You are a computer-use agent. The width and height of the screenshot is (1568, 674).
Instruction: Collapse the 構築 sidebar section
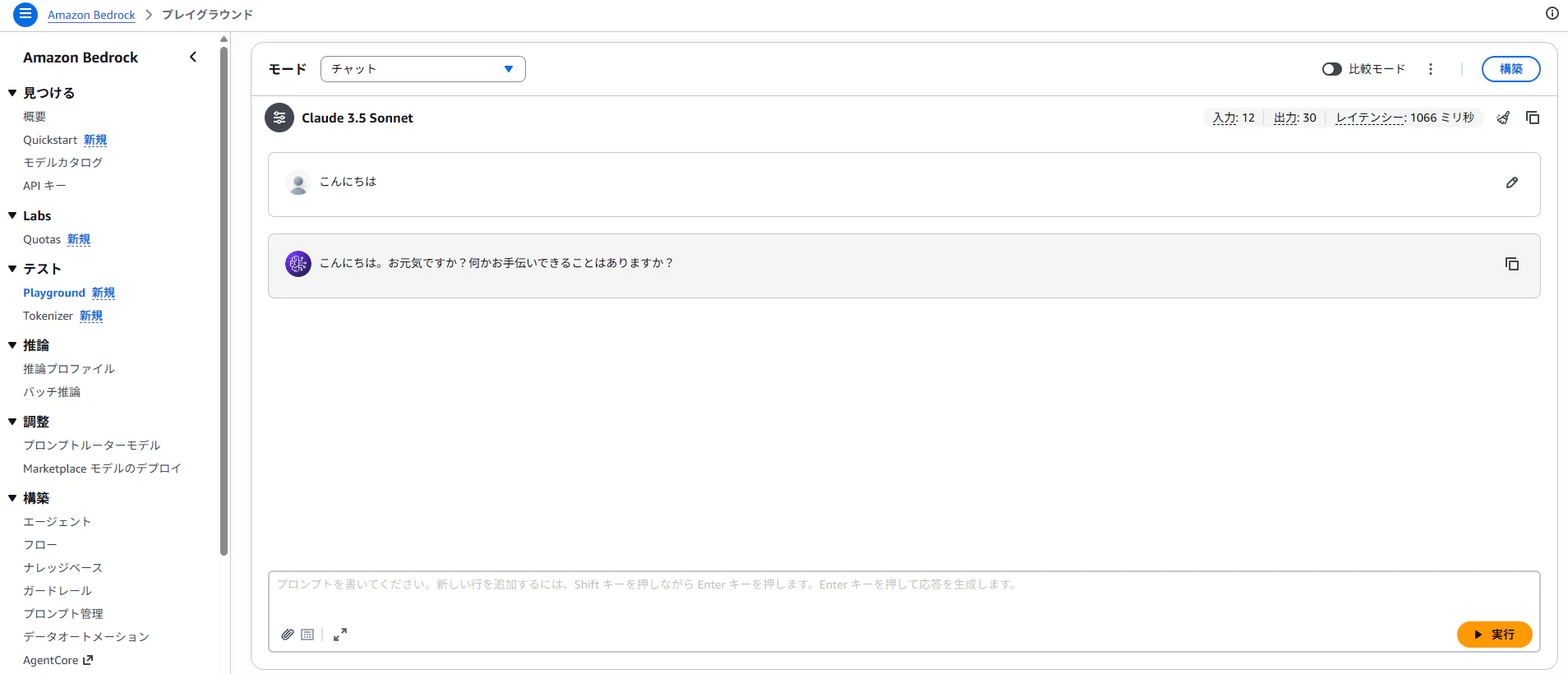12,498
